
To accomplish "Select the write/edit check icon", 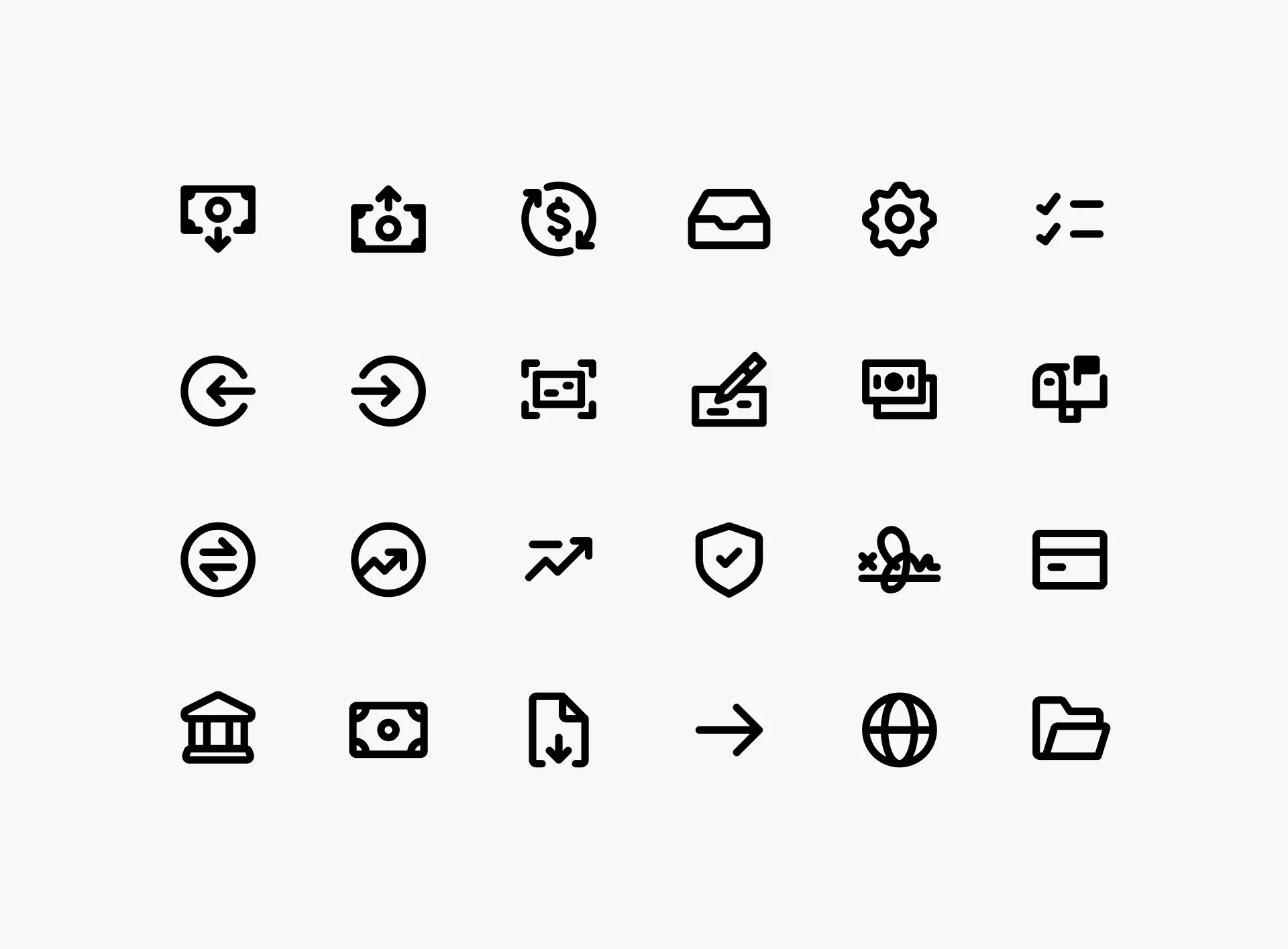I will tap(729, 391).
